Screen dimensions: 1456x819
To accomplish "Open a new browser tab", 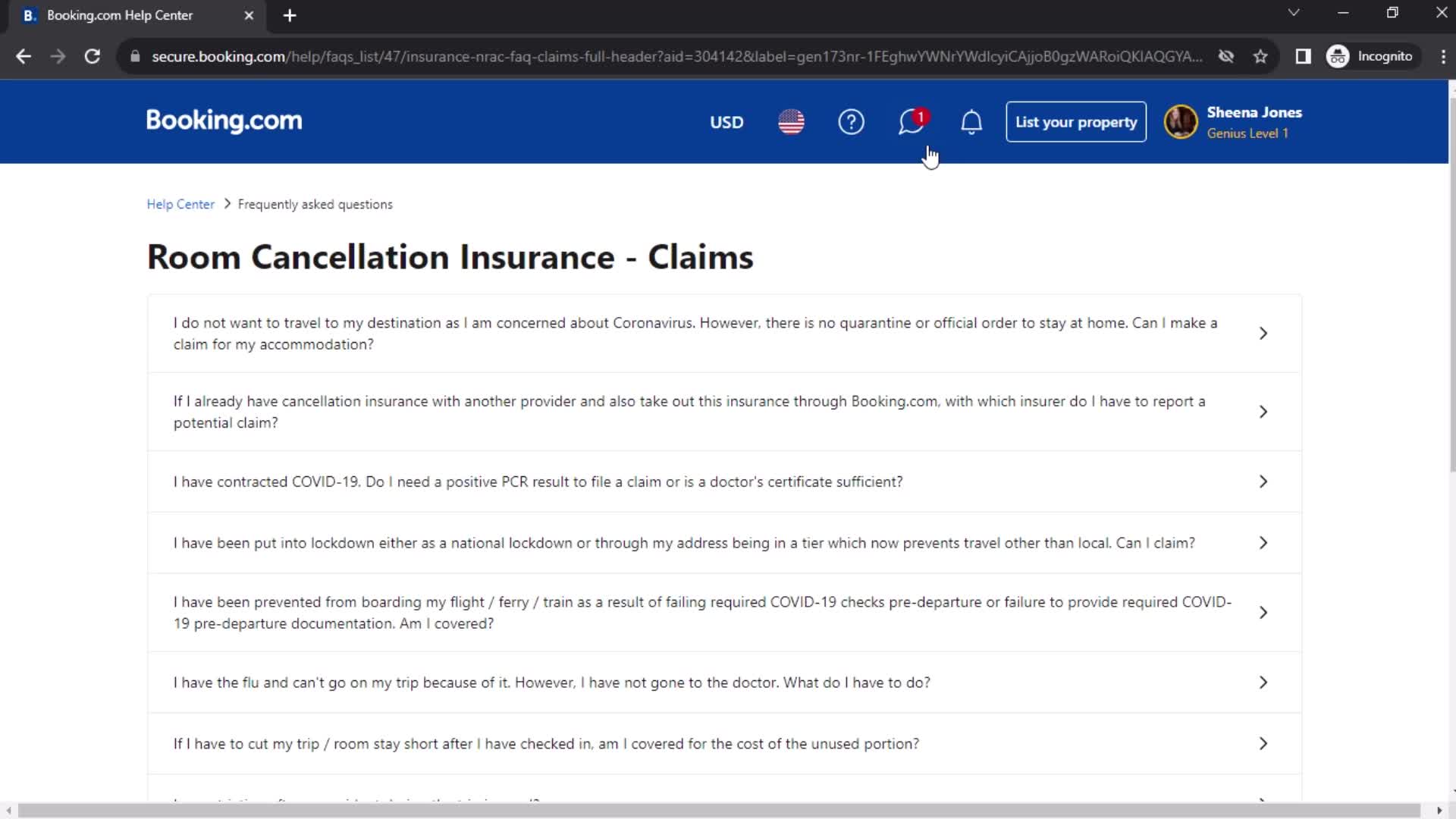I will click(x=290, y=15).
